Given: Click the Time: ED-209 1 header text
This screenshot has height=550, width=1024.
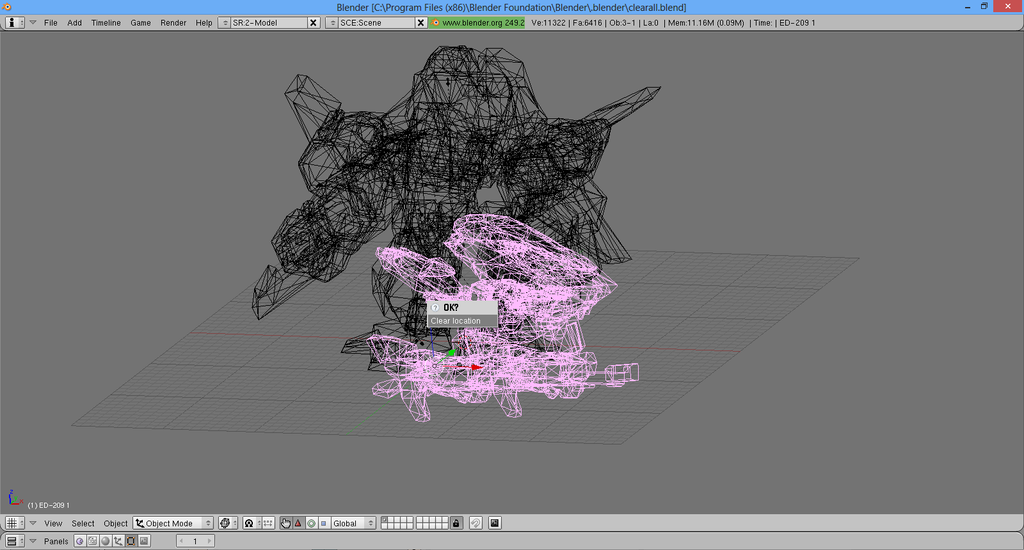Looking at the screenshot, I should click(784, 23).
